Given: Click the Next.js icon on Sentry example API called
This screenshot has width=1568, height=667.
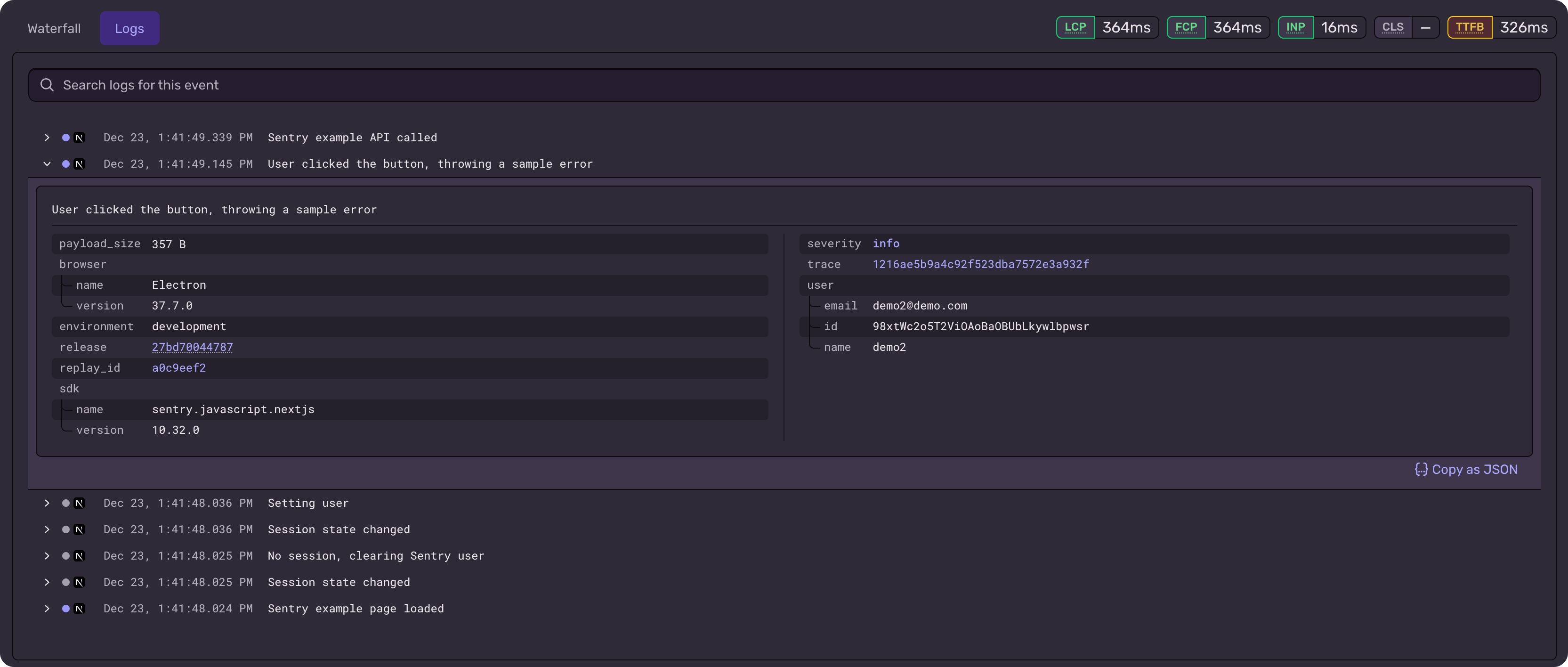Looking at the screenshot, I should tap(79, 138).
